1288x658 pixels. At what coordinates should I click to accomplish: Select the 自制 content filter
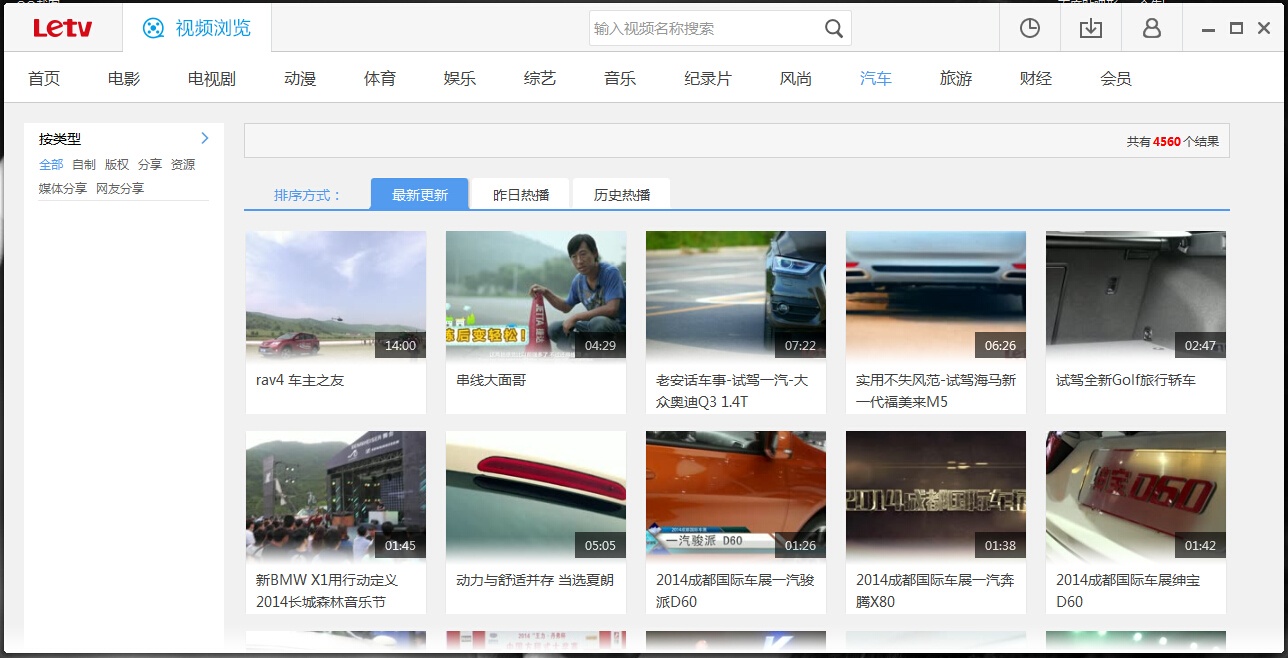coord(83,164)
